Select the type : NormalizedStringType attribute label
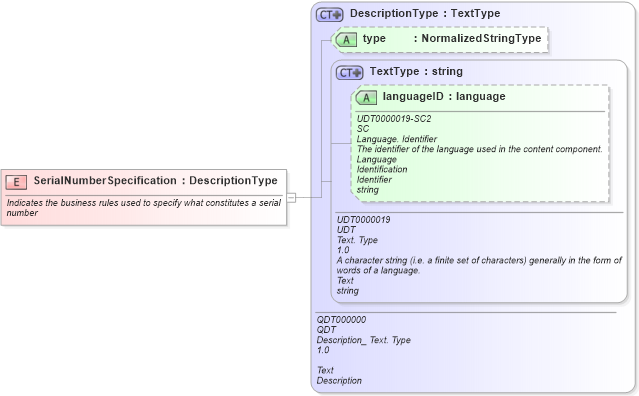 (x=452, y=38)
